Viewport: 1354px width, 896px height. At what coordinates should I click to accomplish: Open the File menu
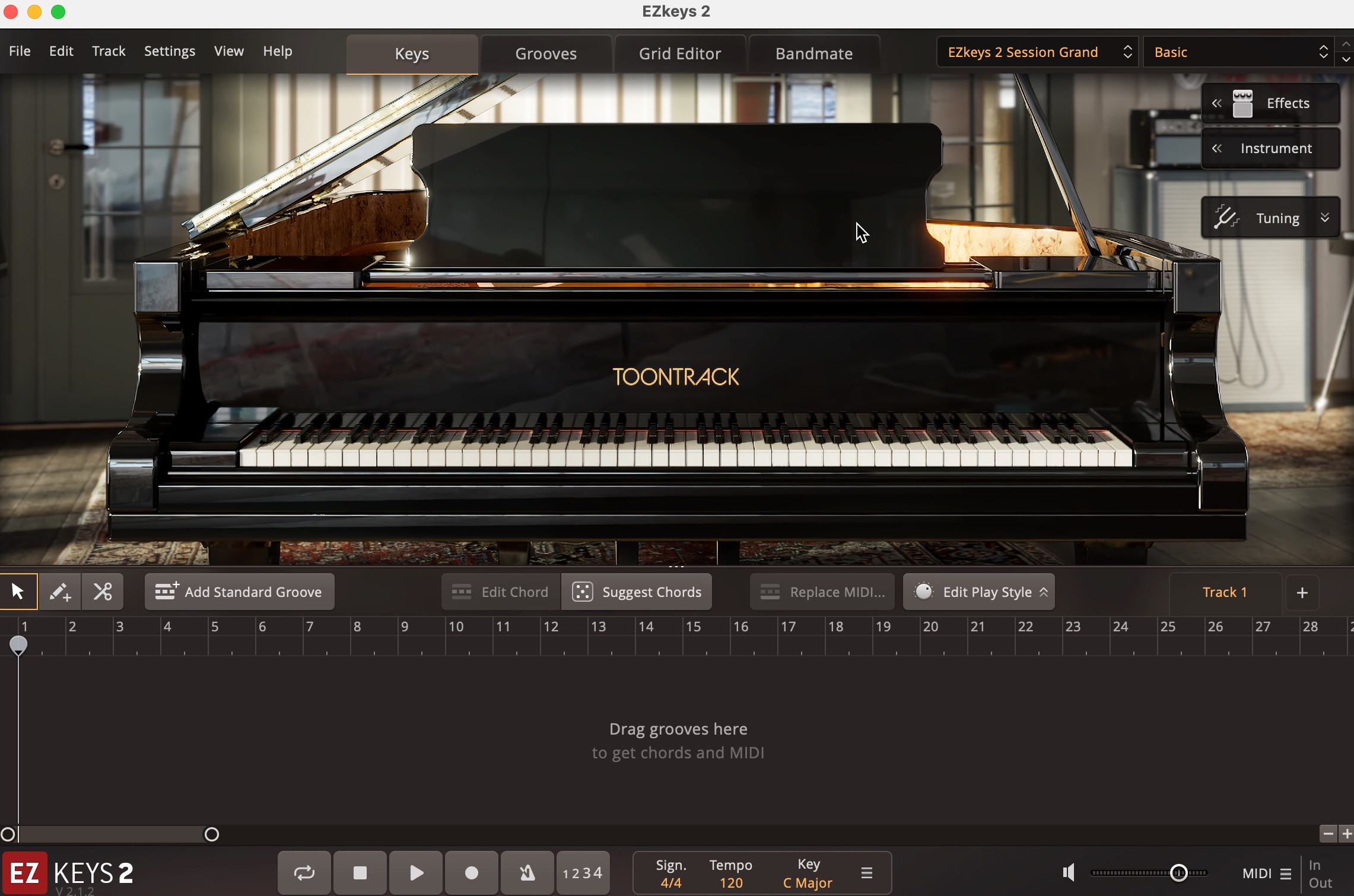20,51
